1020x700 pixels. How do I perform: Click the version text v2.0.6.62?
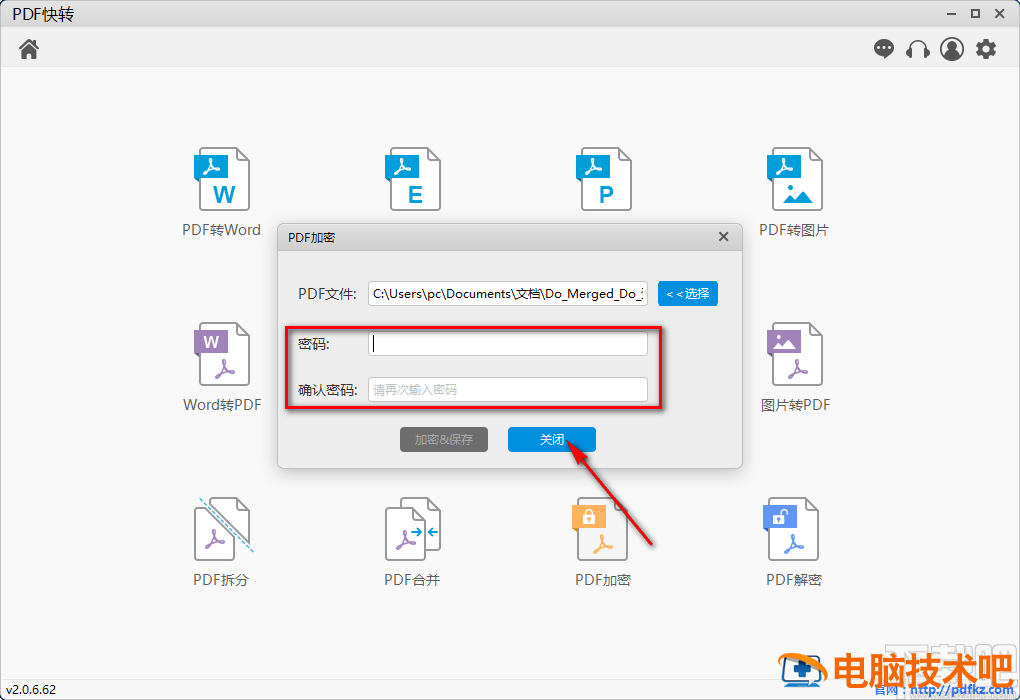(31, 689)
